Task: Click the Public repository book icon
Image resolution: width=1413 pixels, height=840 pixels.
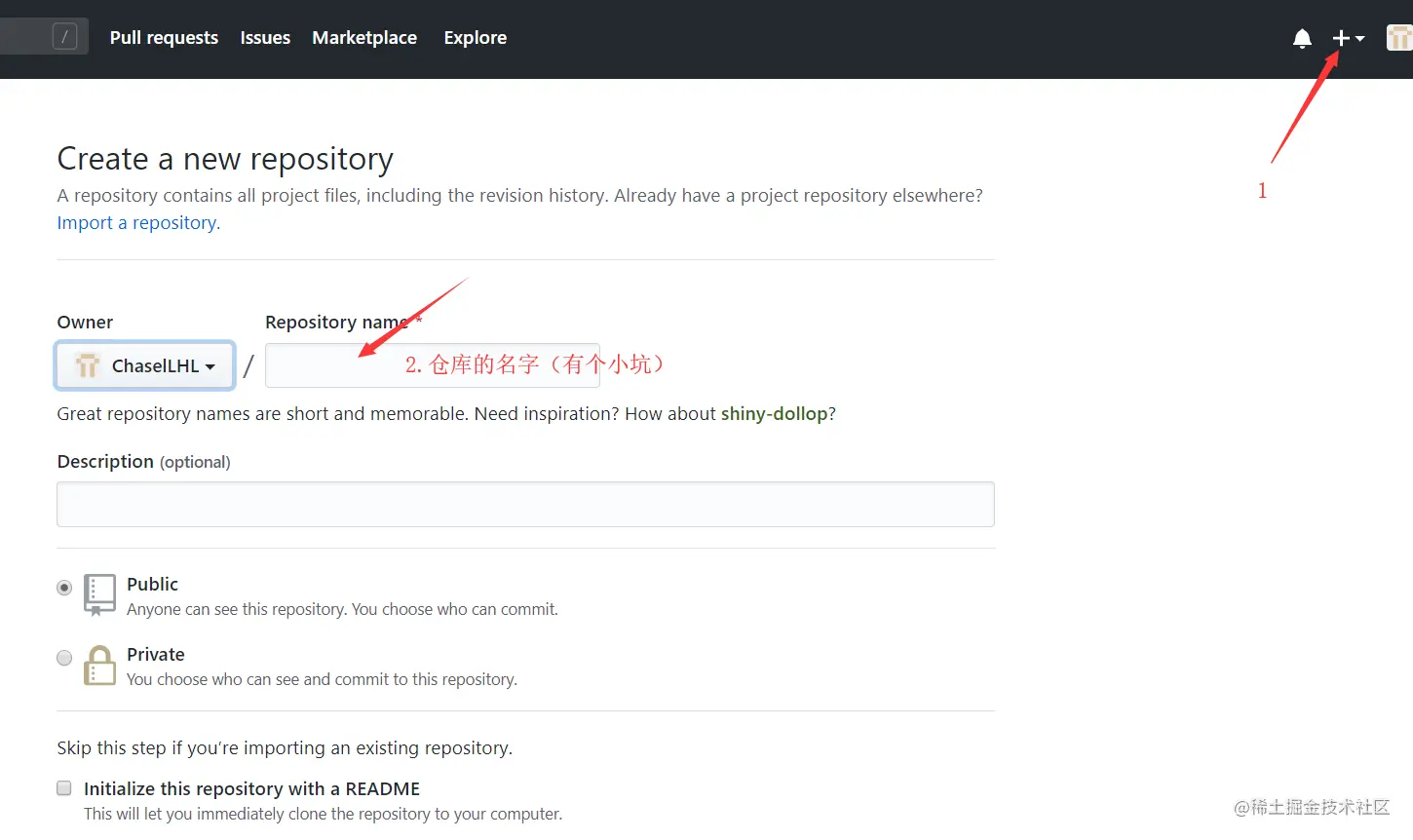Action: pyautogui.click(x=99, y=594)
